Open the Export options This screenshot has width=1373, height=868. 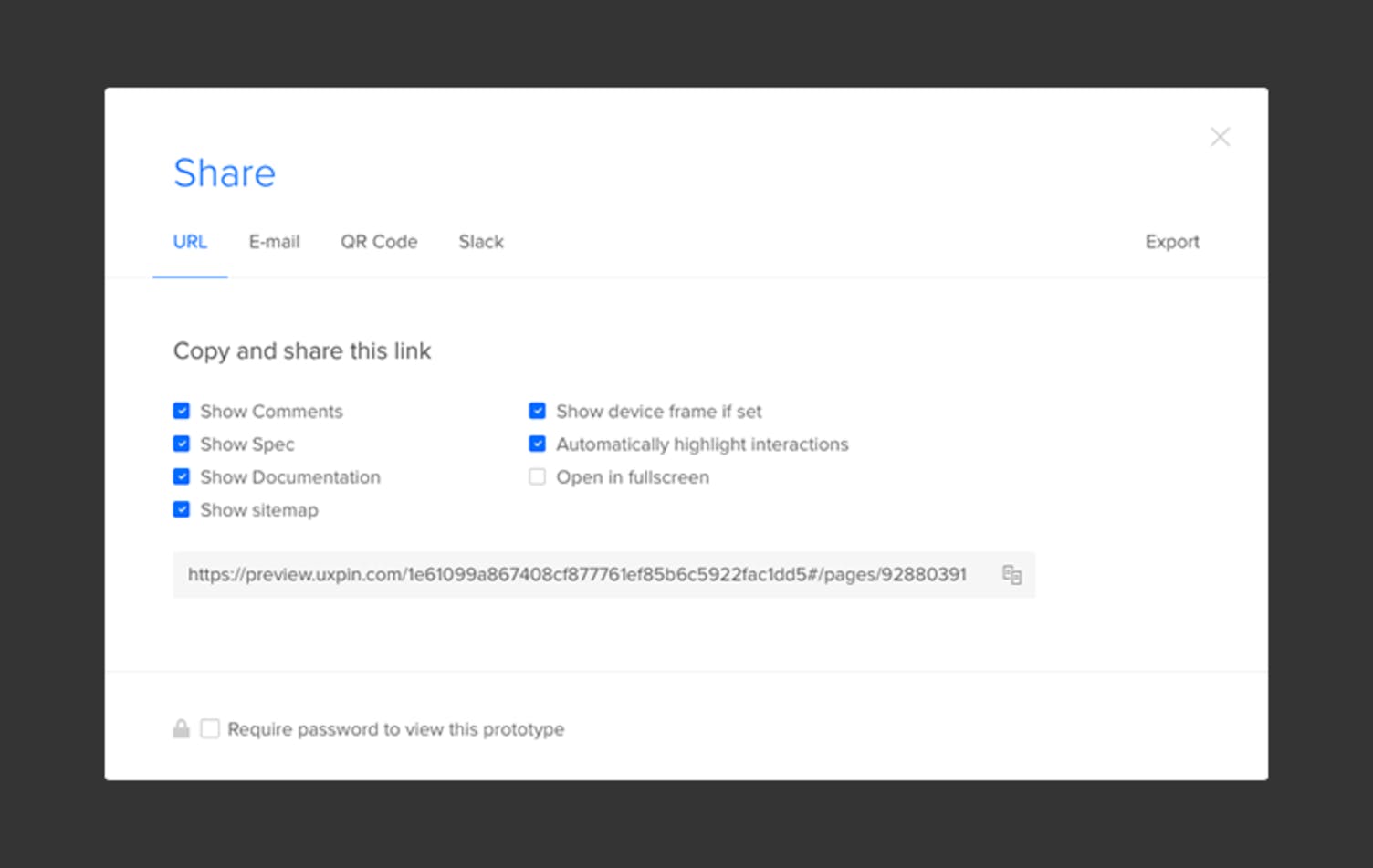pos(1172,242)
